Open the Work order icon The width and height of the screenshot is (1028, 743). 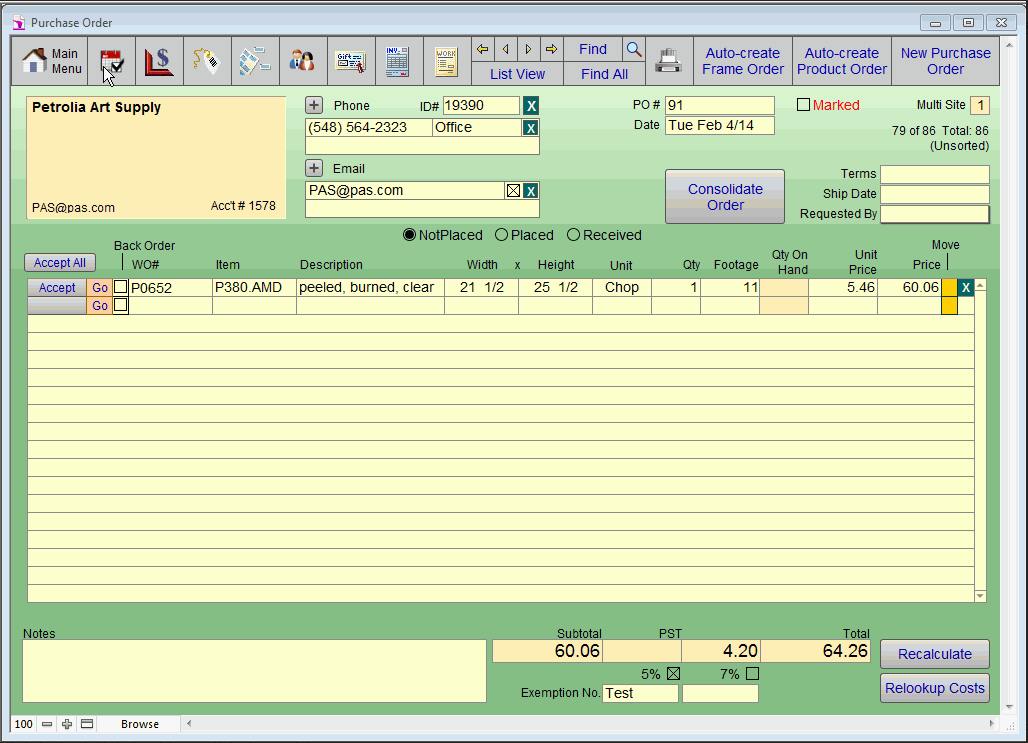(x=445, y=60)
